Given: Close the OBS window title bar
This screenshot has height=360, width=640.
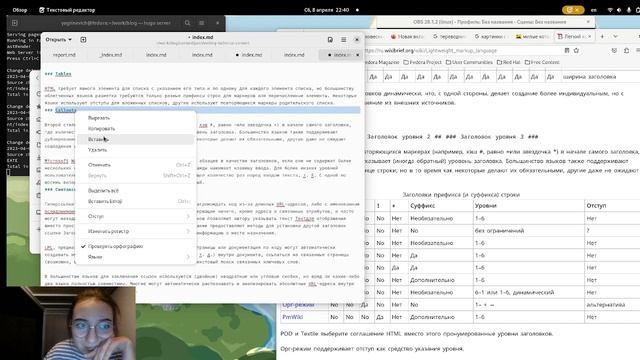Looking at the screenshot, I should click(588, 22).
